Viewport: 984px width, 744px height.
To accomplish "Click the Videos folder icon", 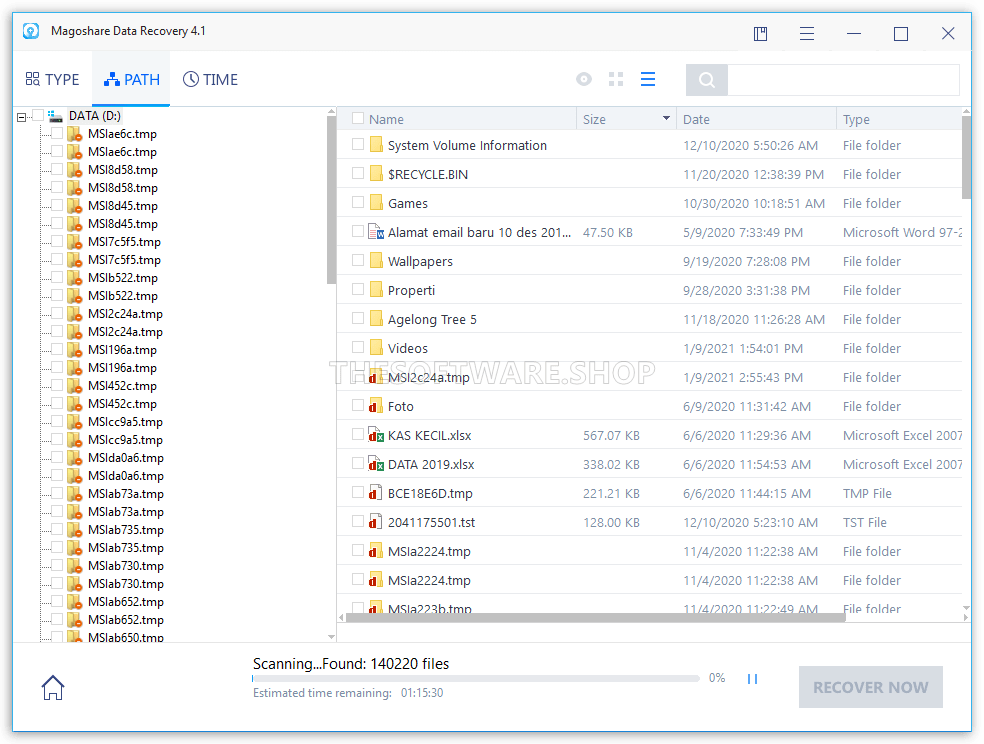I will (376, 348).
